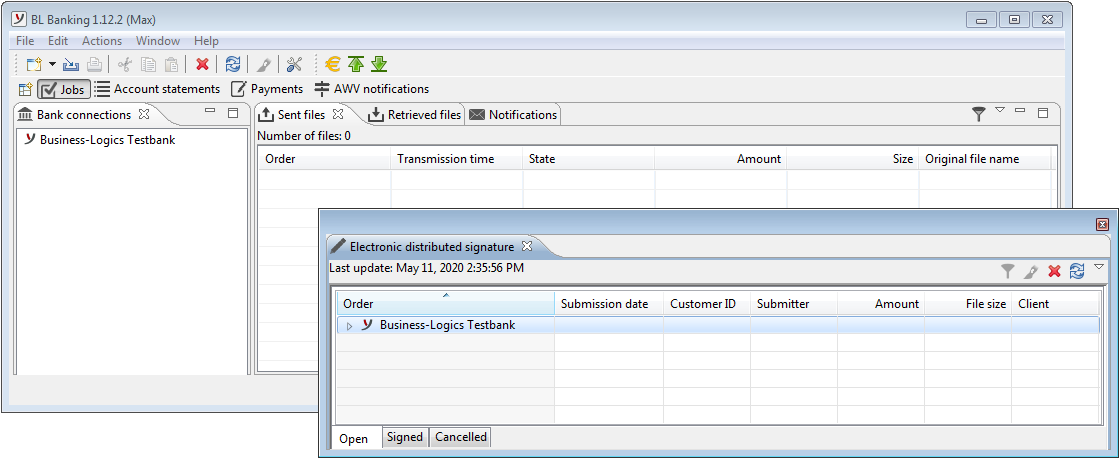Click the import toolbar icon
The height and width of the screenshot is (459, 1120).
(71, 65)
